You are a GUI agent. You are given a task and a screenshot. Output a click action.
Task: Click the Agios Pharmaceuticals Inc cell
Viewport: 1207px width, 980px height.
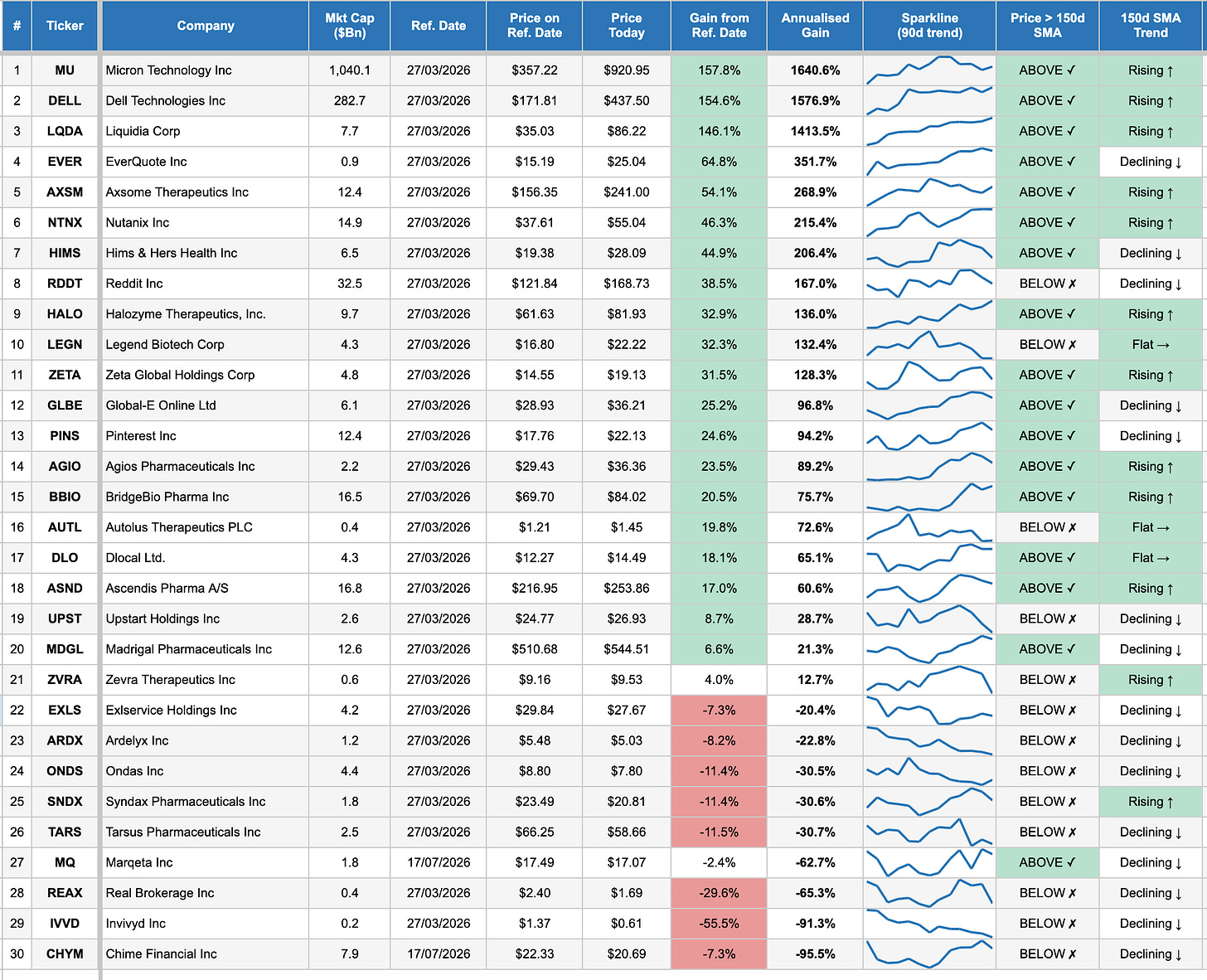click(206, 467)
